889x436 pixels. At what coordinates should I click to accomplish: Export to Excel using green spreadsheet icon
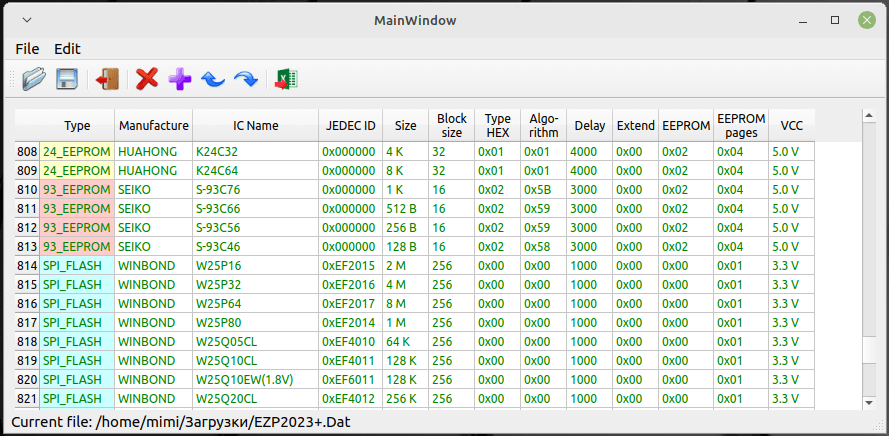click(287, 79)
